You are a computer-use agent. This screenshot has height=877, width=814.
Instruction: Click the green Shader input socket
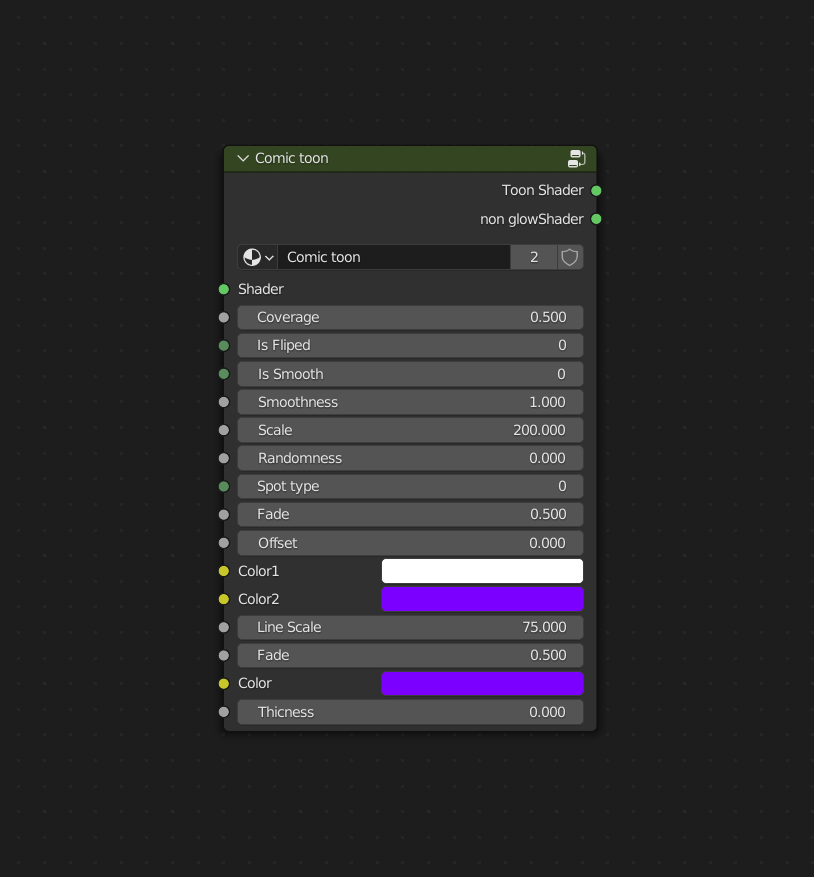224,289
